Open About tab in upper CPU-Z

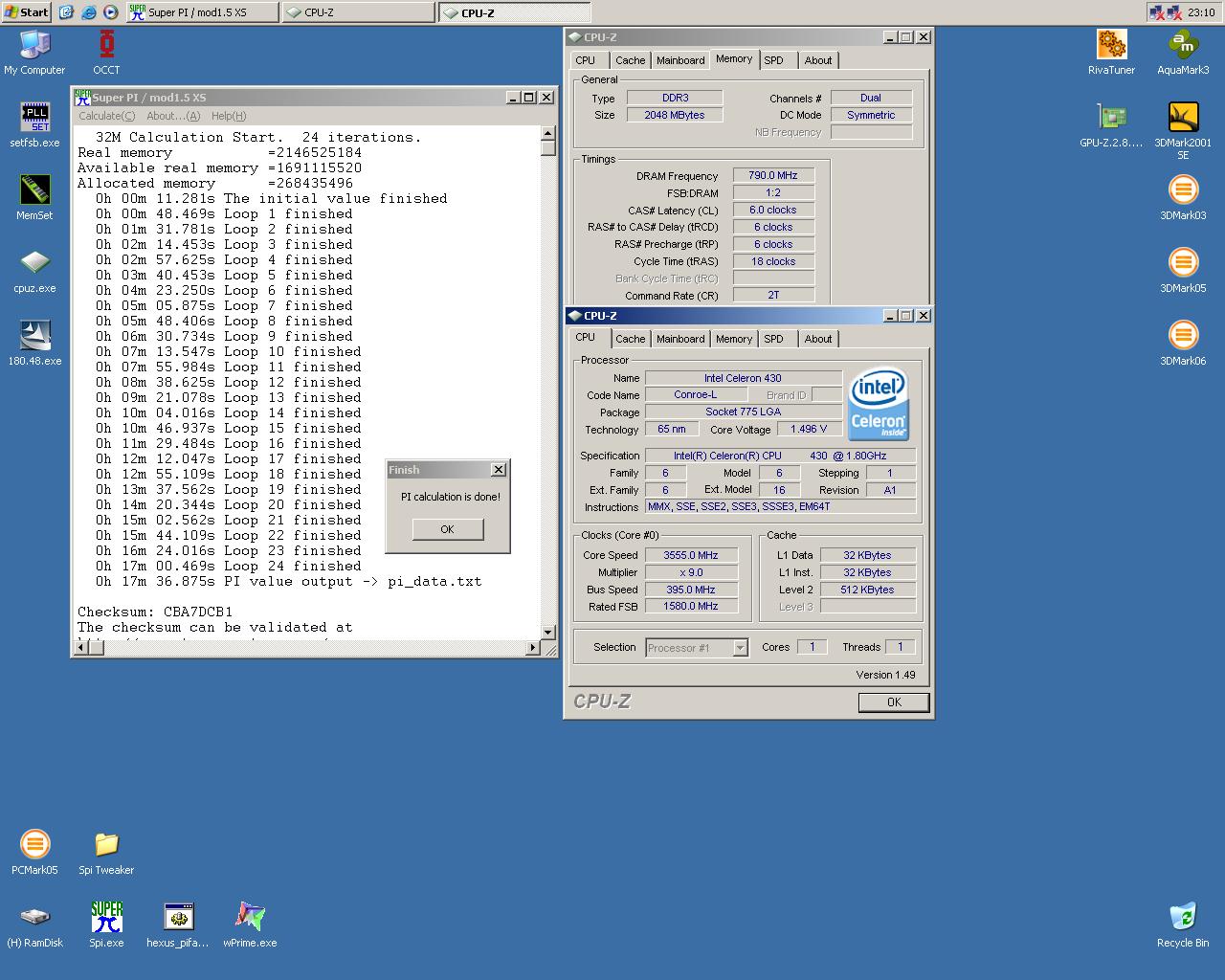(x=818, y=60)
